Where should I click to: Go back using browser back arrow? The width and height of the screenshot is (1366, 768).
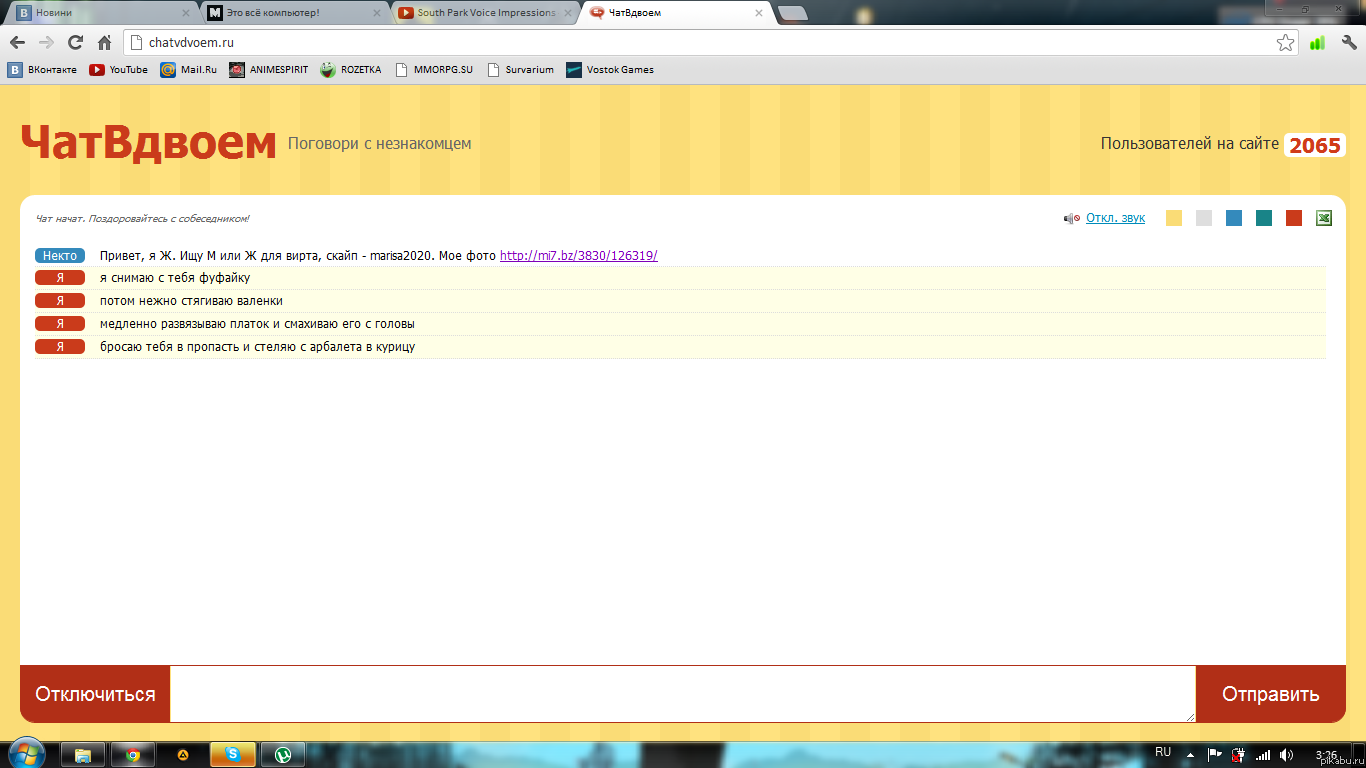pos(17,43)
